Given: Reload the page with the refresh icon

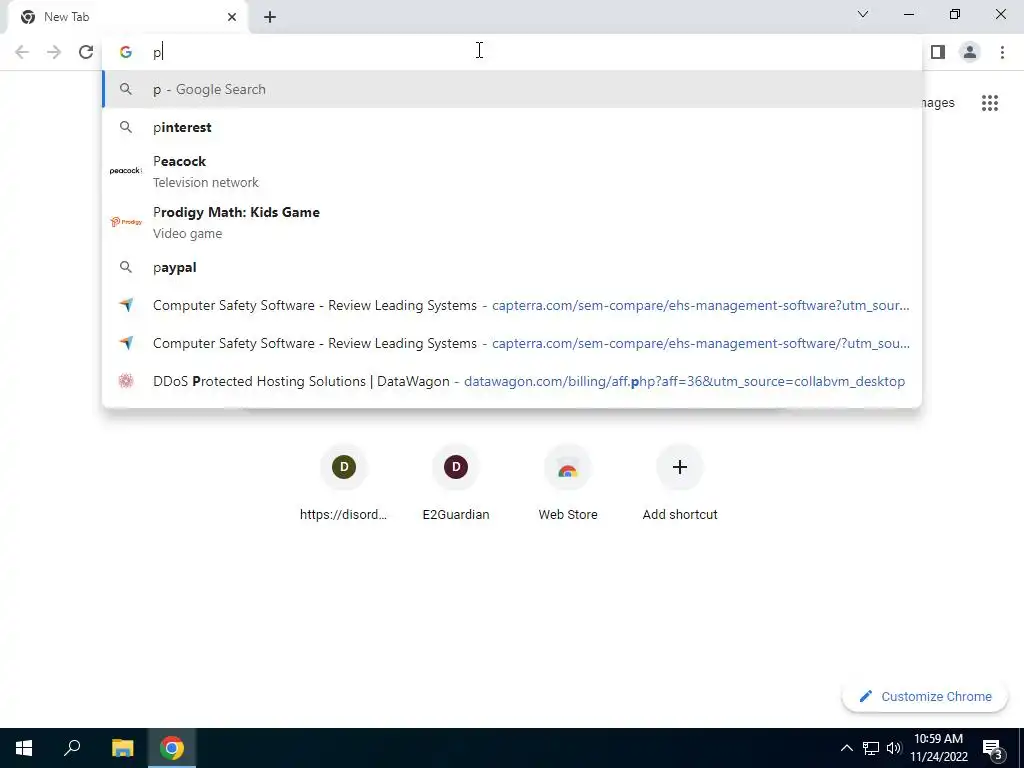Looking at the screenshot, I should pos(86,52).
